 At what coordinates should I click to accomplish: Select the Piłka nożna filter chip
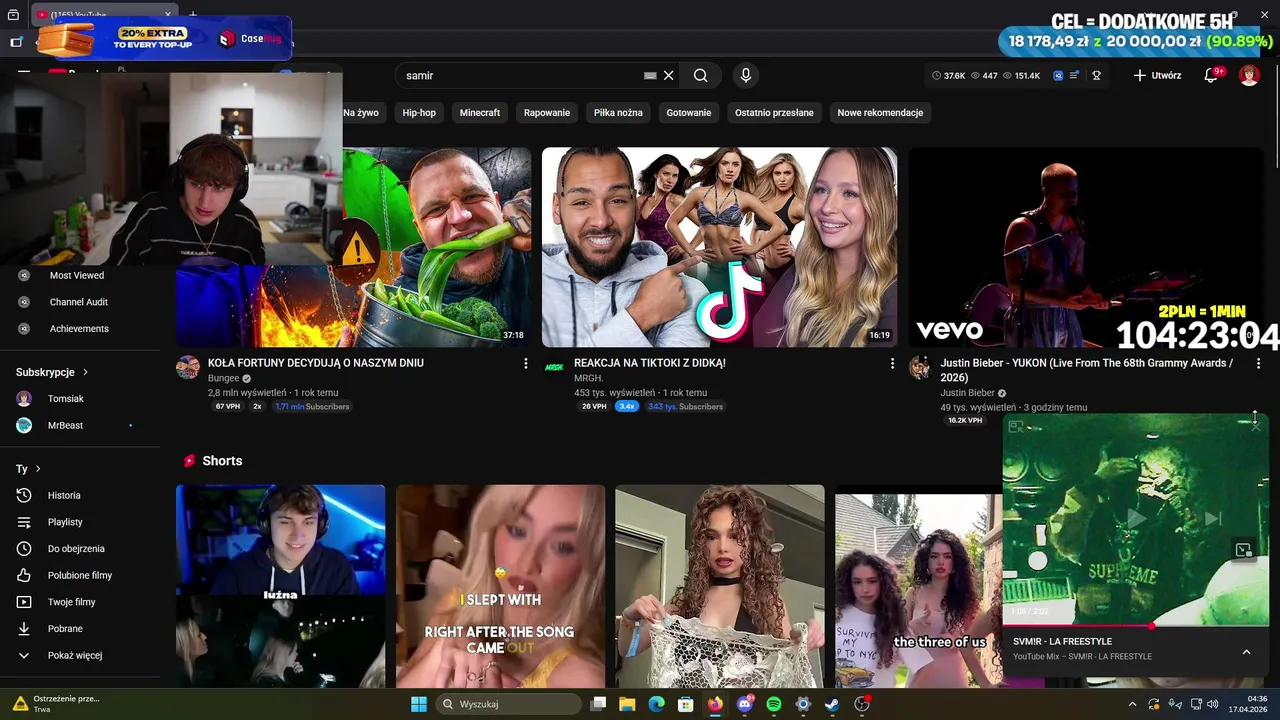tap(618, 113)
